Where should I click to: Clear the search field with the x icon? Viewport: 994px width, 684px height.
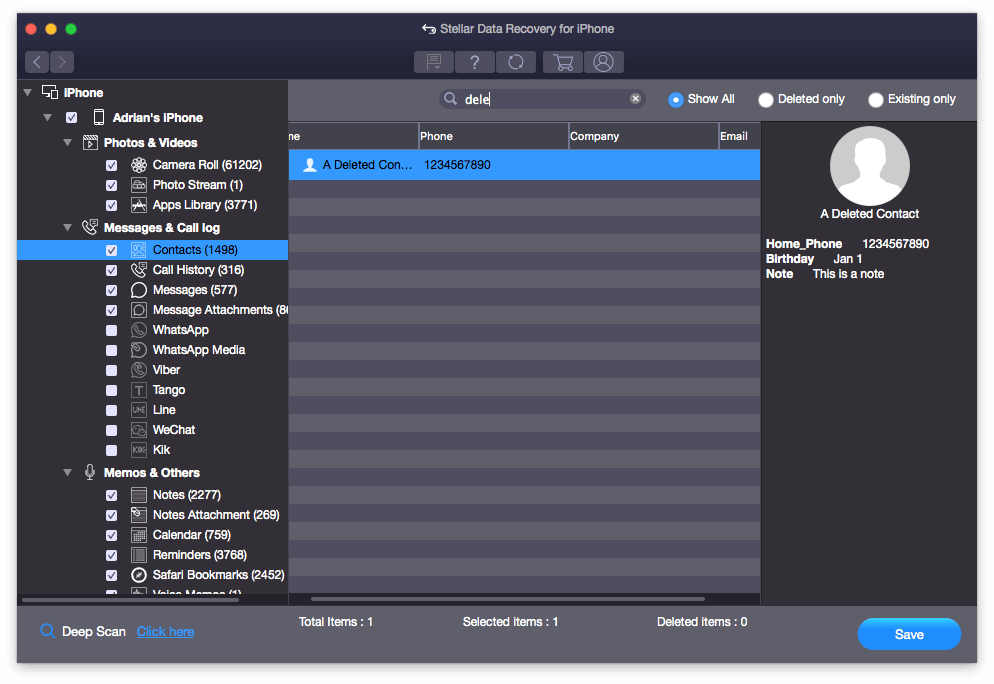click(x=635, y=98)
